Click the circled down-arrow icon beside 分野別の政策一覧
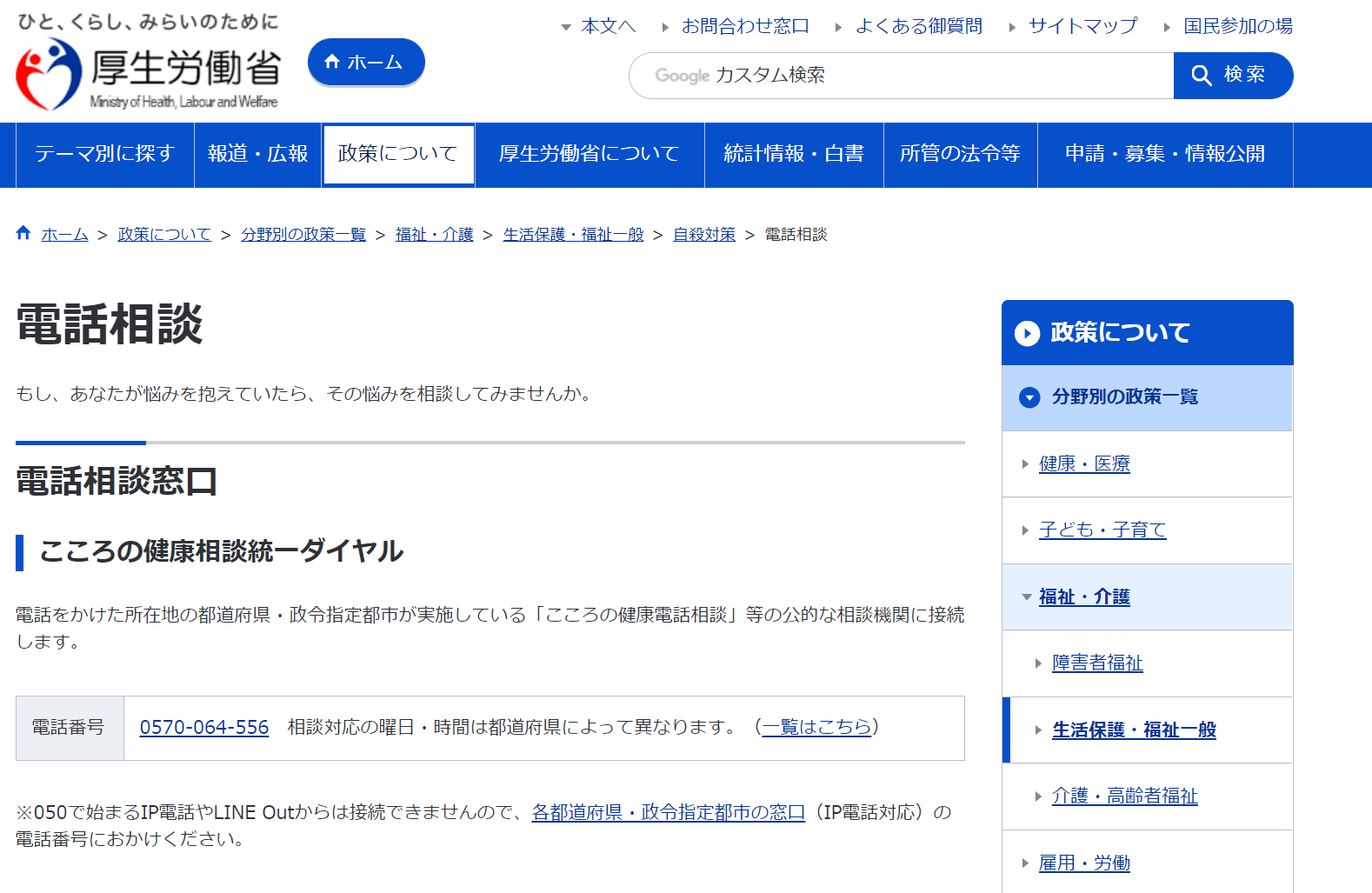The image size is (1372, 893). tap(1029, 397)
